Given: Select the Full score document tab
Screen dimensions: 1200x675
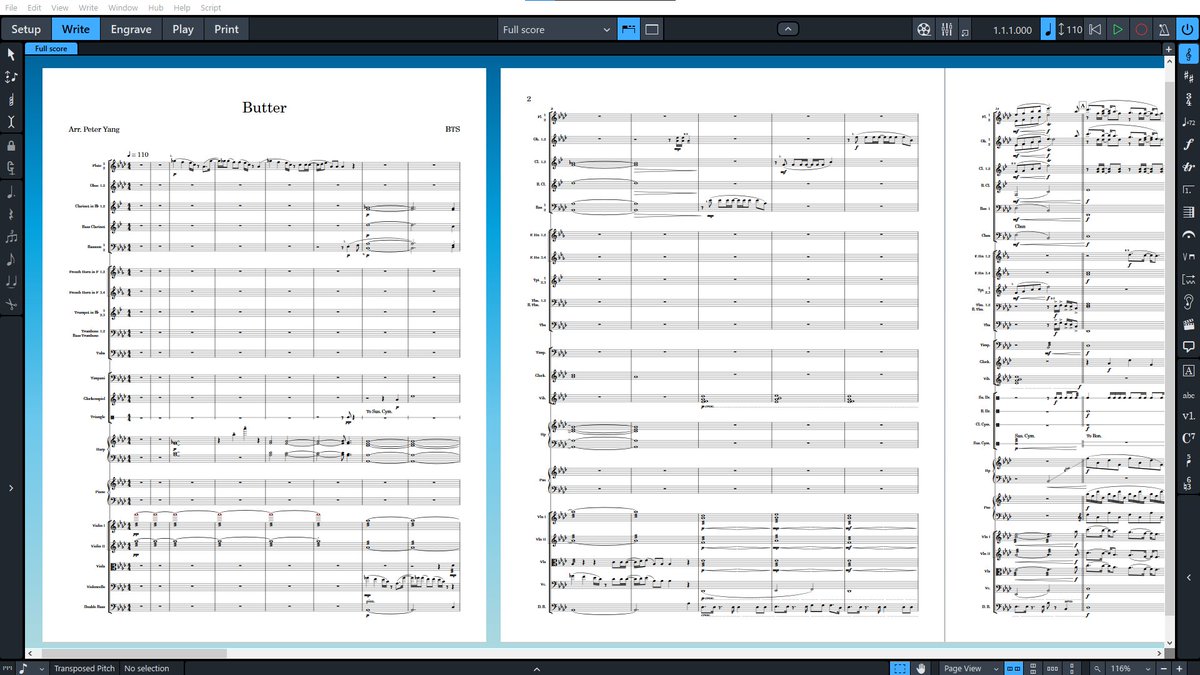Looking at the screenshot, I should pyautogui.click(x=51, y=48).
